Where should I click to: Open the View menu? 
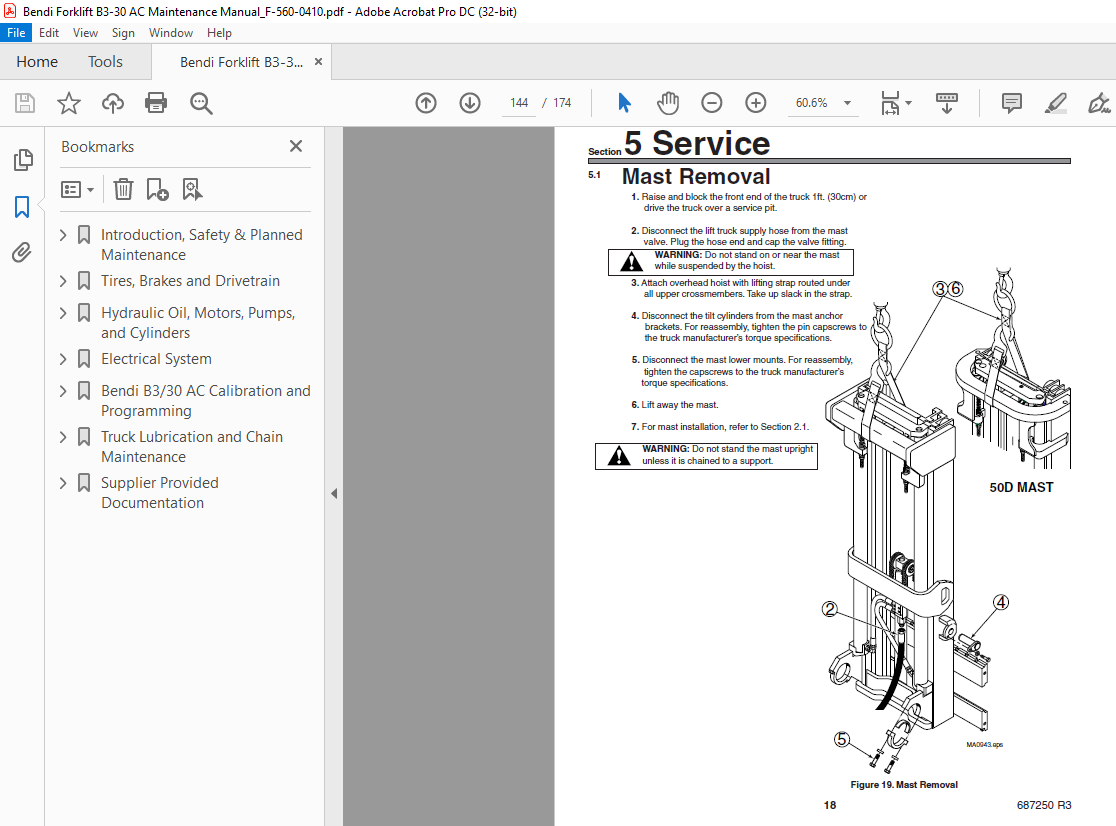pyautogui.click(x=85, y=33)
